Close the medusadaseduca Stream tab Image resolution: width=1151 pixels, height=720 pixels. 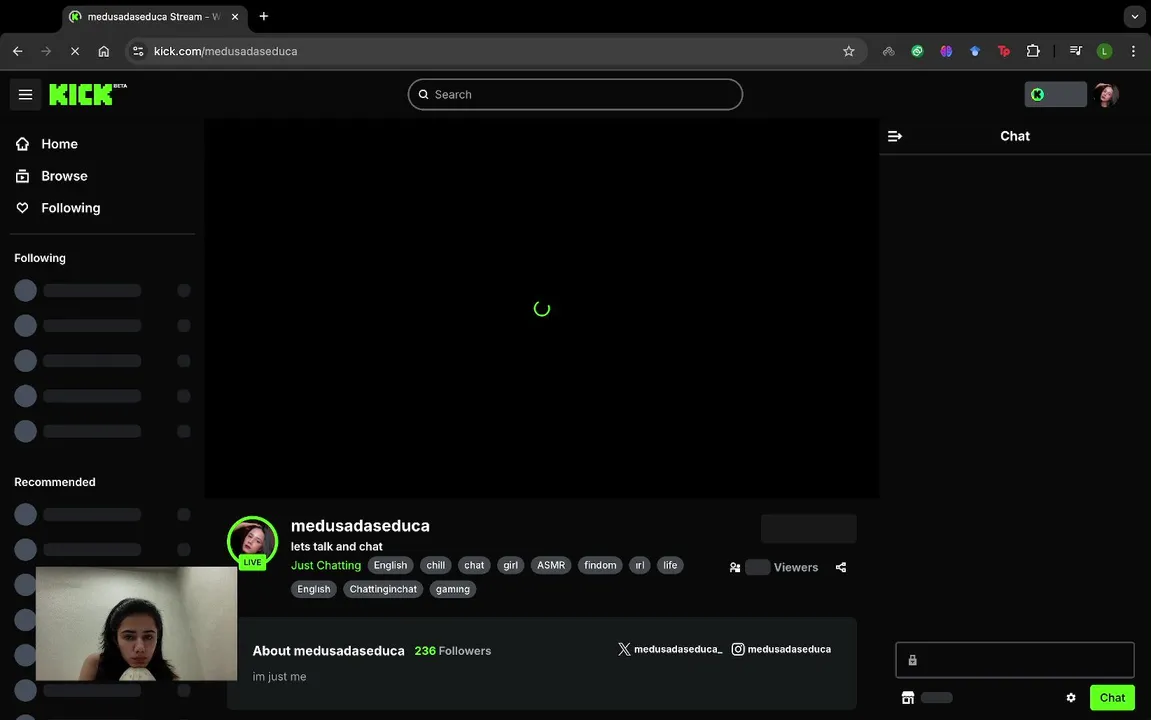[x=235, y=16]
